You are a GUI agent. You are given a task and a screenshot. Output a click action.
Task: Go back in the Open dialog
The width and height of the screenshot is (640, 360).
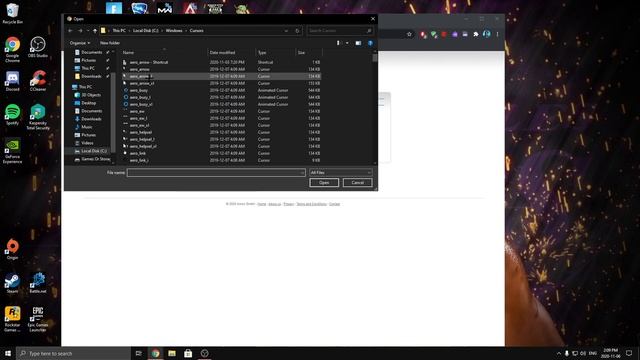click(70, 31)
